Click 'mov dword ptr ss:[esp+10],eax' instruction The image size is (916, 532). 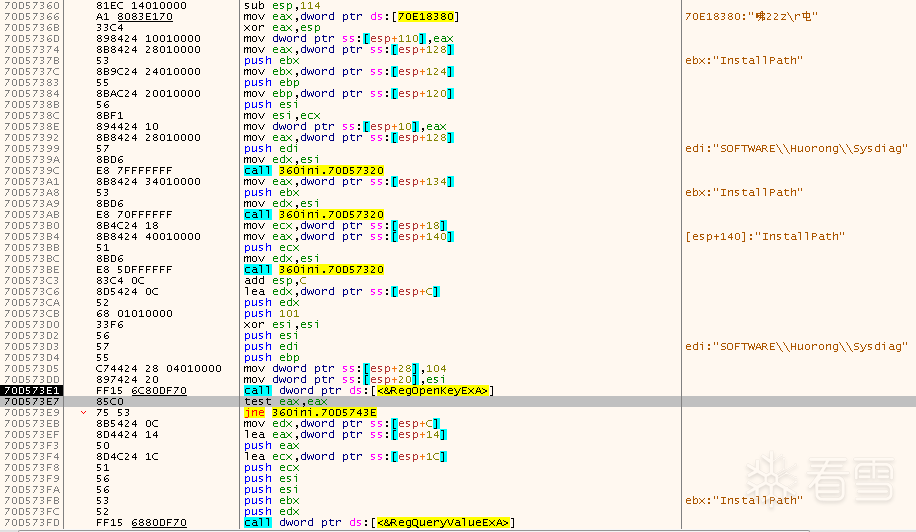(345, 127)
